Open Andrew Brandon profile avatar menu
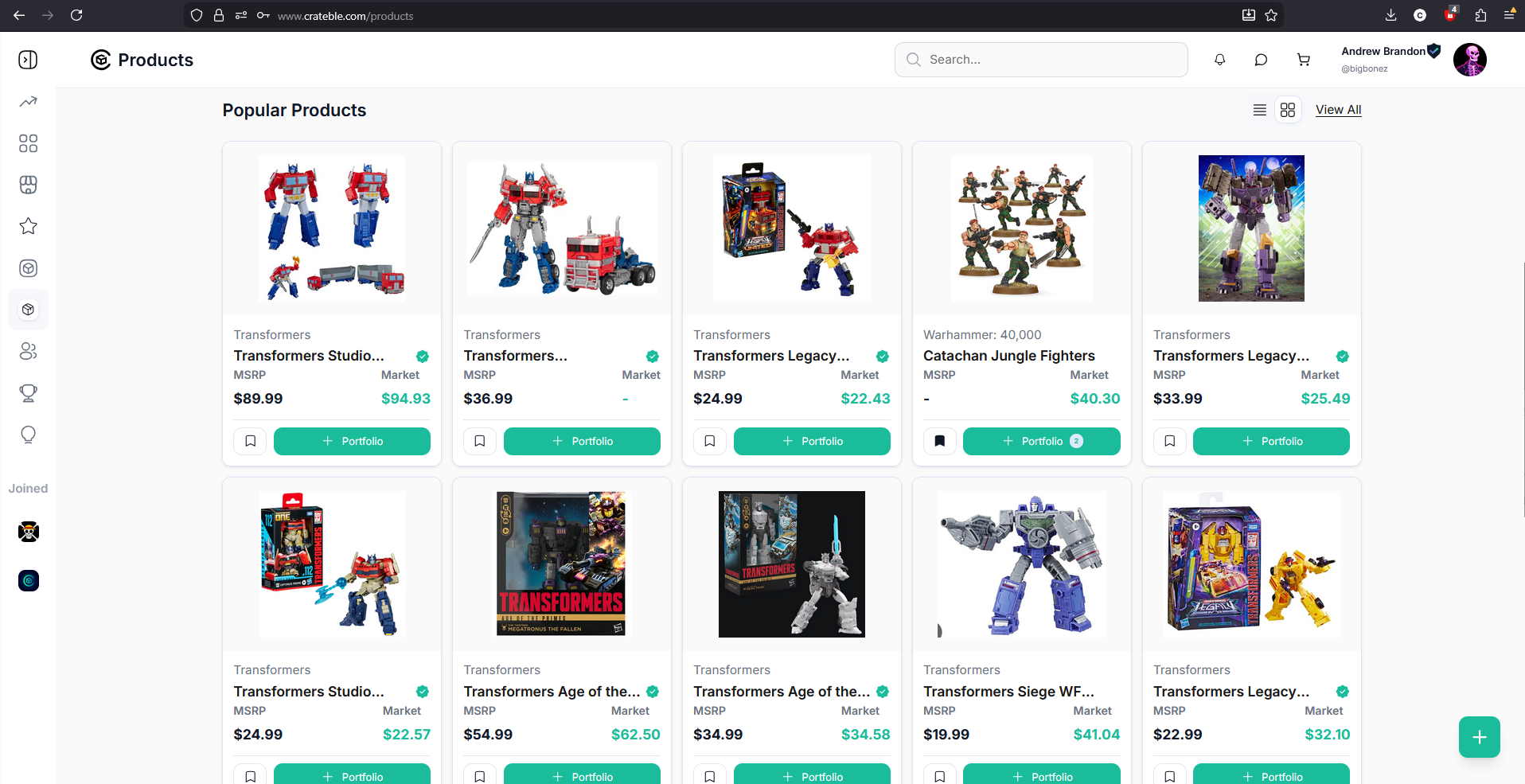Image resolution: width=1525 pixels, height=784 pixels. pos(1469,60)
